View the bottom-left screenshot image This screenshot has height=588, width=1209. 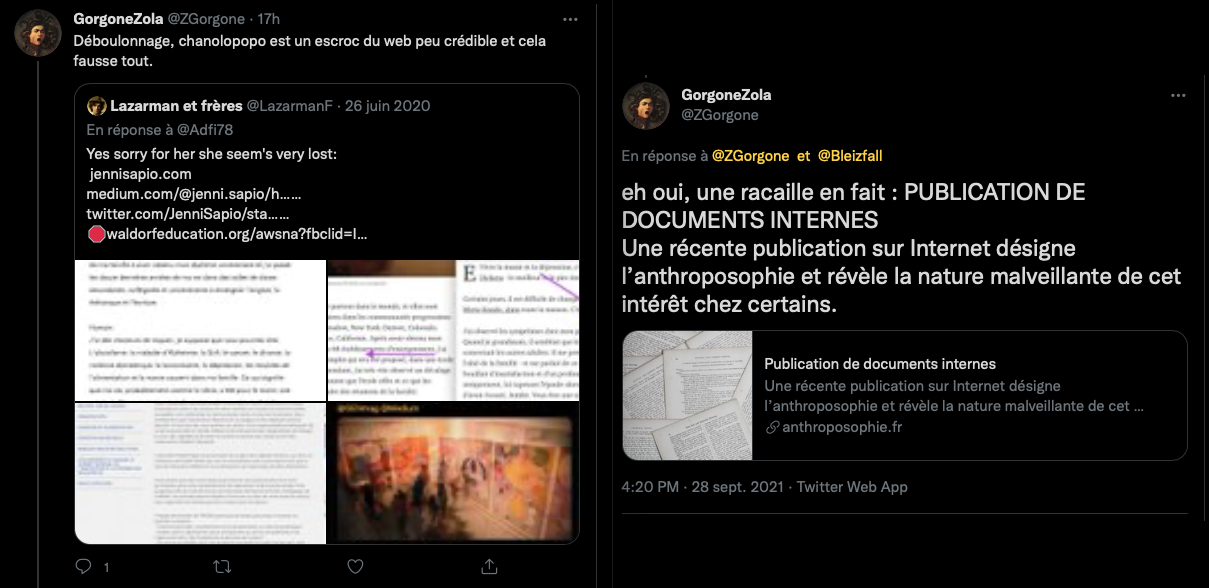(201, 473)
